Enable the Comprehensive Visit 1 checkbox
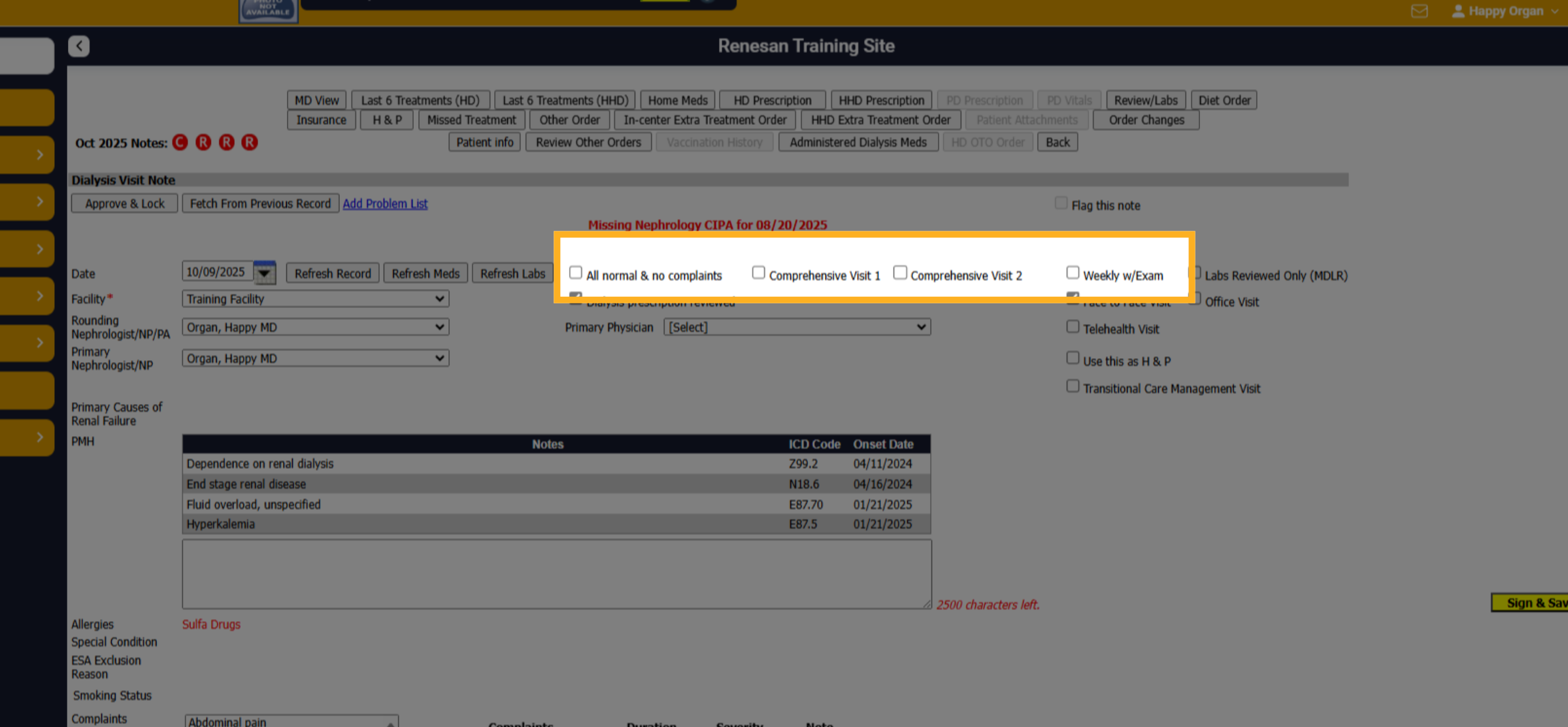Image resolution: width=1568 pixels, height=727 pixels. (x=758, y=272)
